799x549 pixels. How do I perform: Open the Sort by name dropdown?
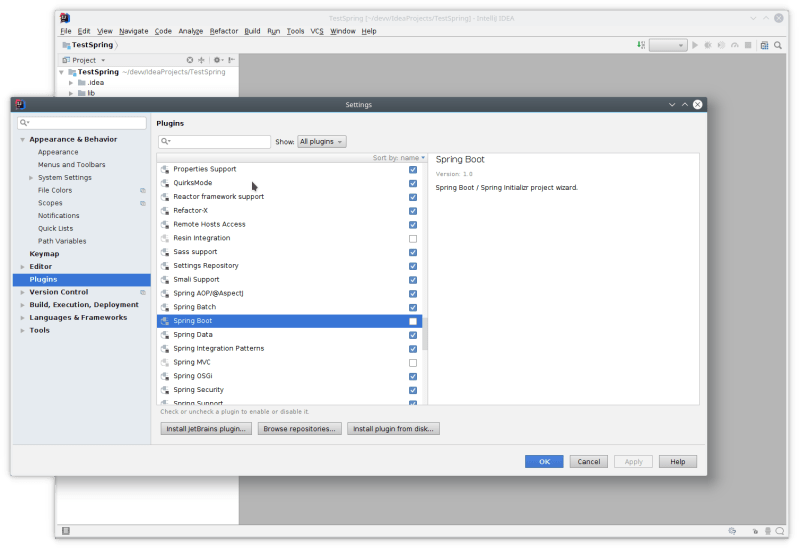pyautogui.click(x=398, y=158)
